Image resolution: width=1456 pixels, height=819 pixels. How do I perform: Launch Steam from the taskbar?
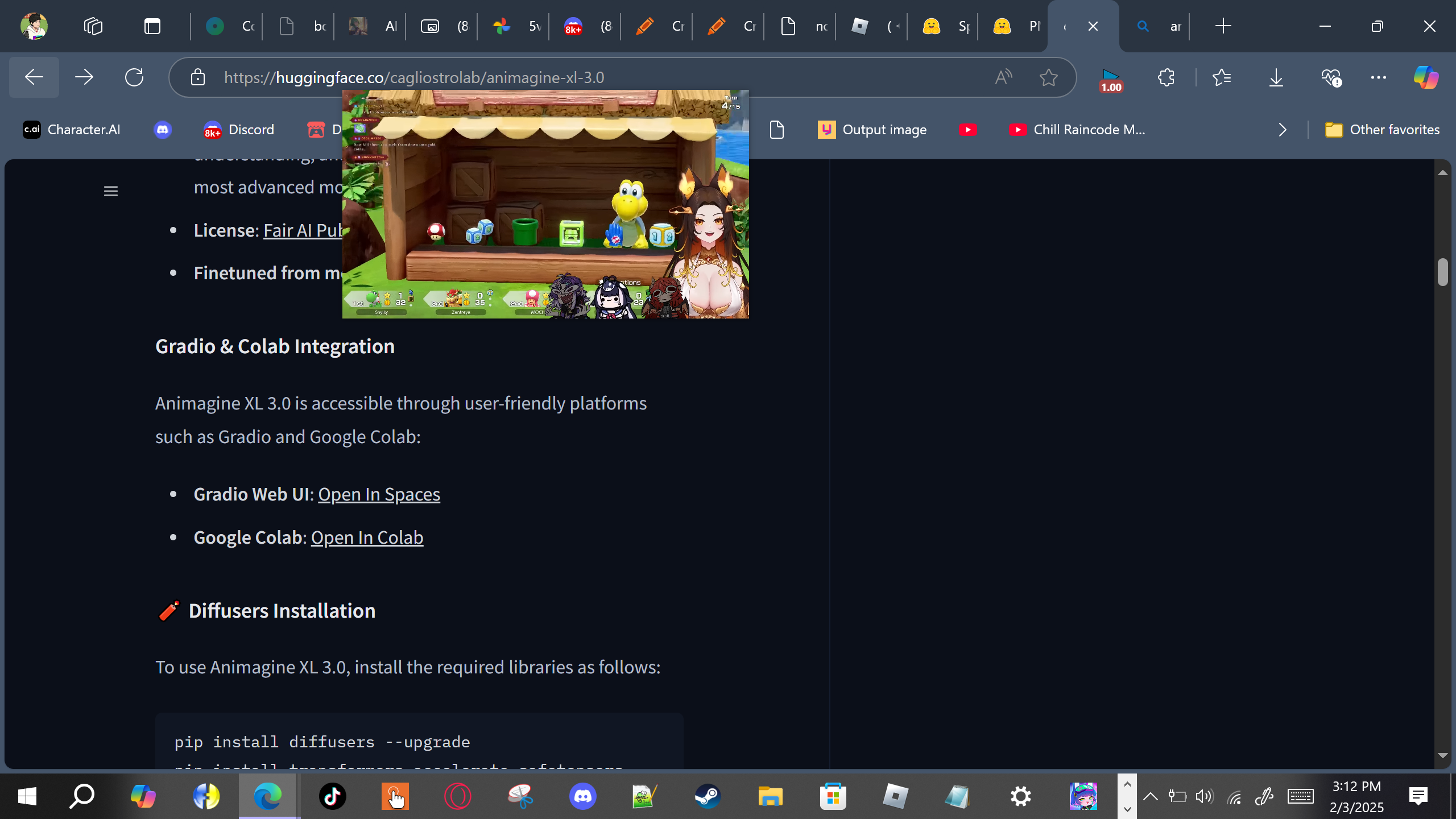[x=708, y=796]
